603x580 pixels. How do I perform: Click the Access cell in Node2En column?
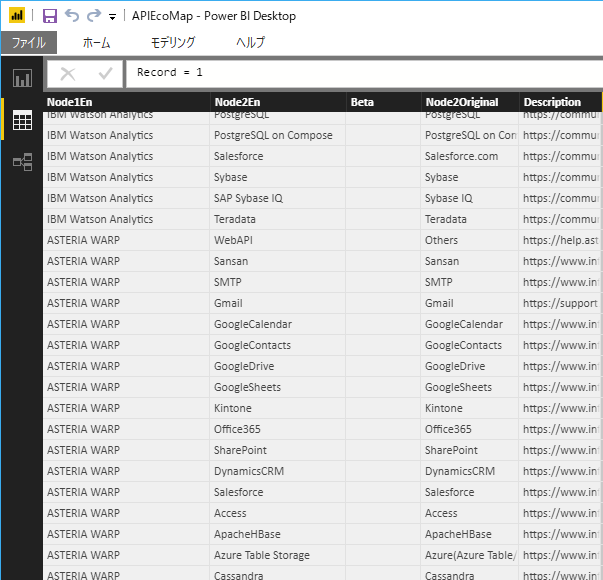(x=278, y=513)
